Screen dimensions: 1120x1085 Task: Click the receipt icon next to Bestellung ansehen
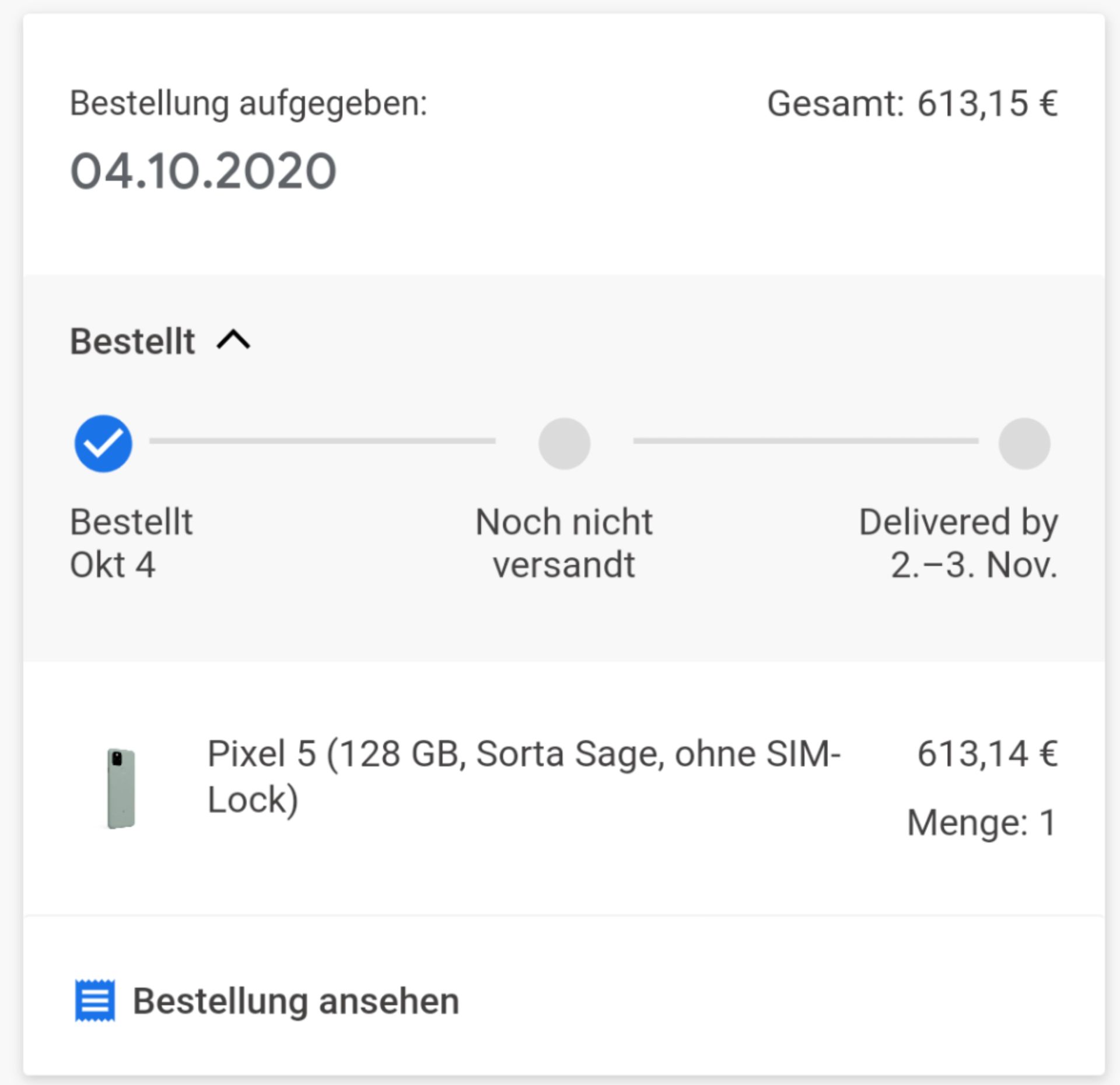[x=95, y=1000]
